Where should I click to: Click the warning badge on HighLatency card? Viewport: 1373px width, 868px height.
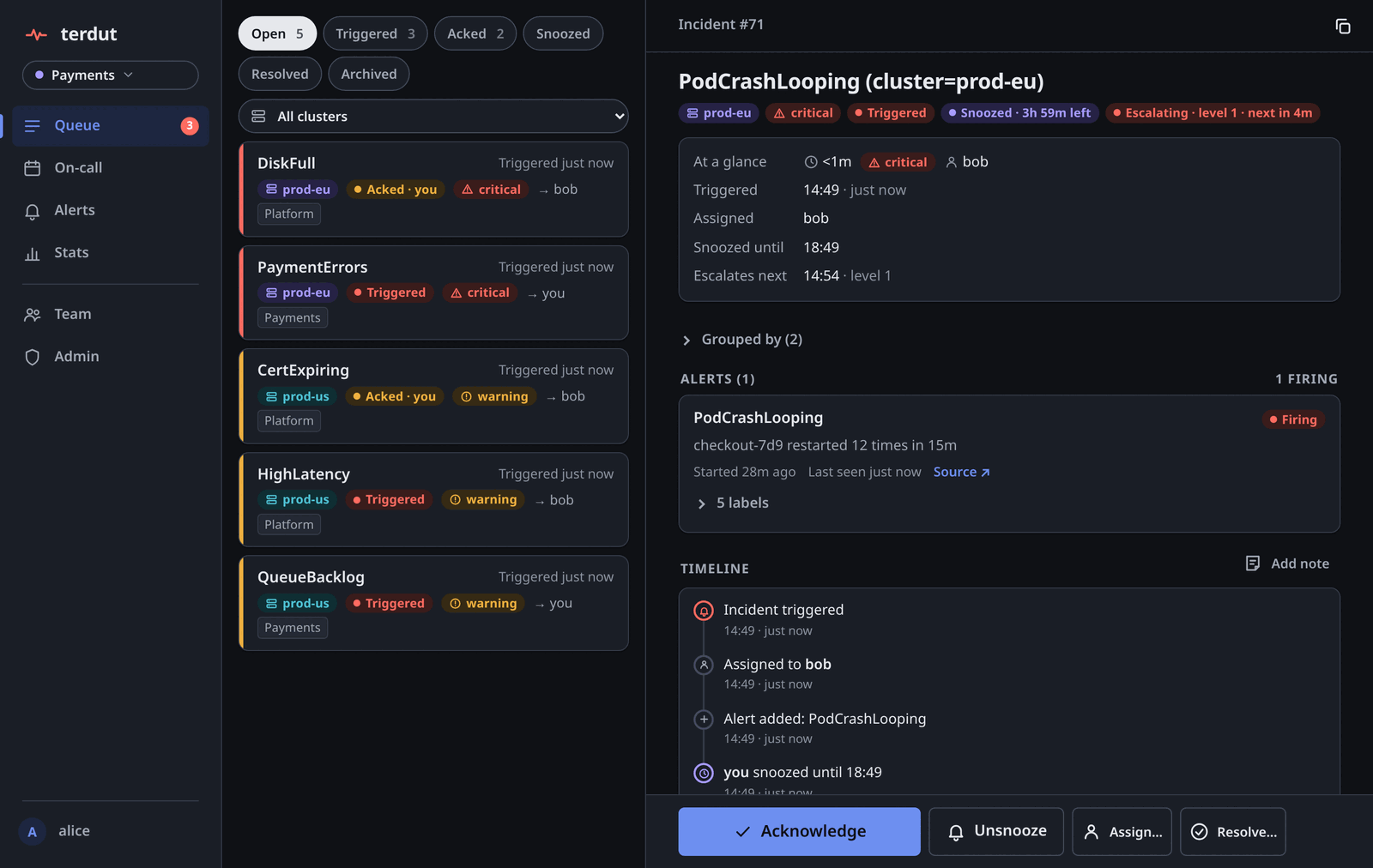tap(483, 500)
